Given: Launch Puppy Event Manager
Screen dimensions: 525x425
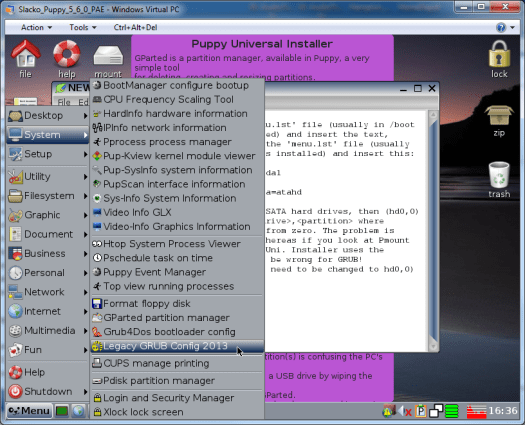Looking at the screenshot, I should [x=177, y=272].
